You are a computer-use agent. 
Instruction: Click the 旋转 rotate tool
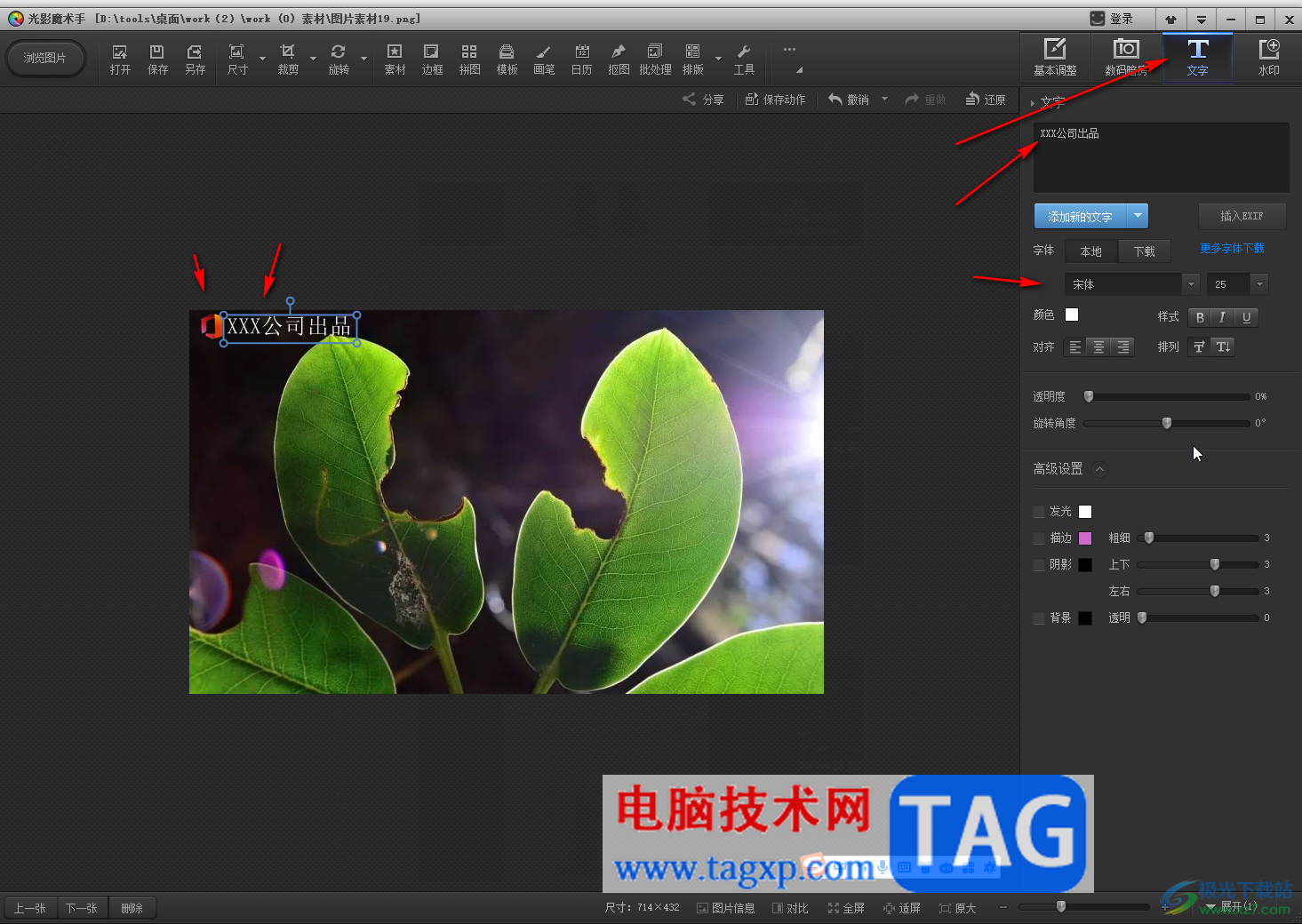coord(339,60)
